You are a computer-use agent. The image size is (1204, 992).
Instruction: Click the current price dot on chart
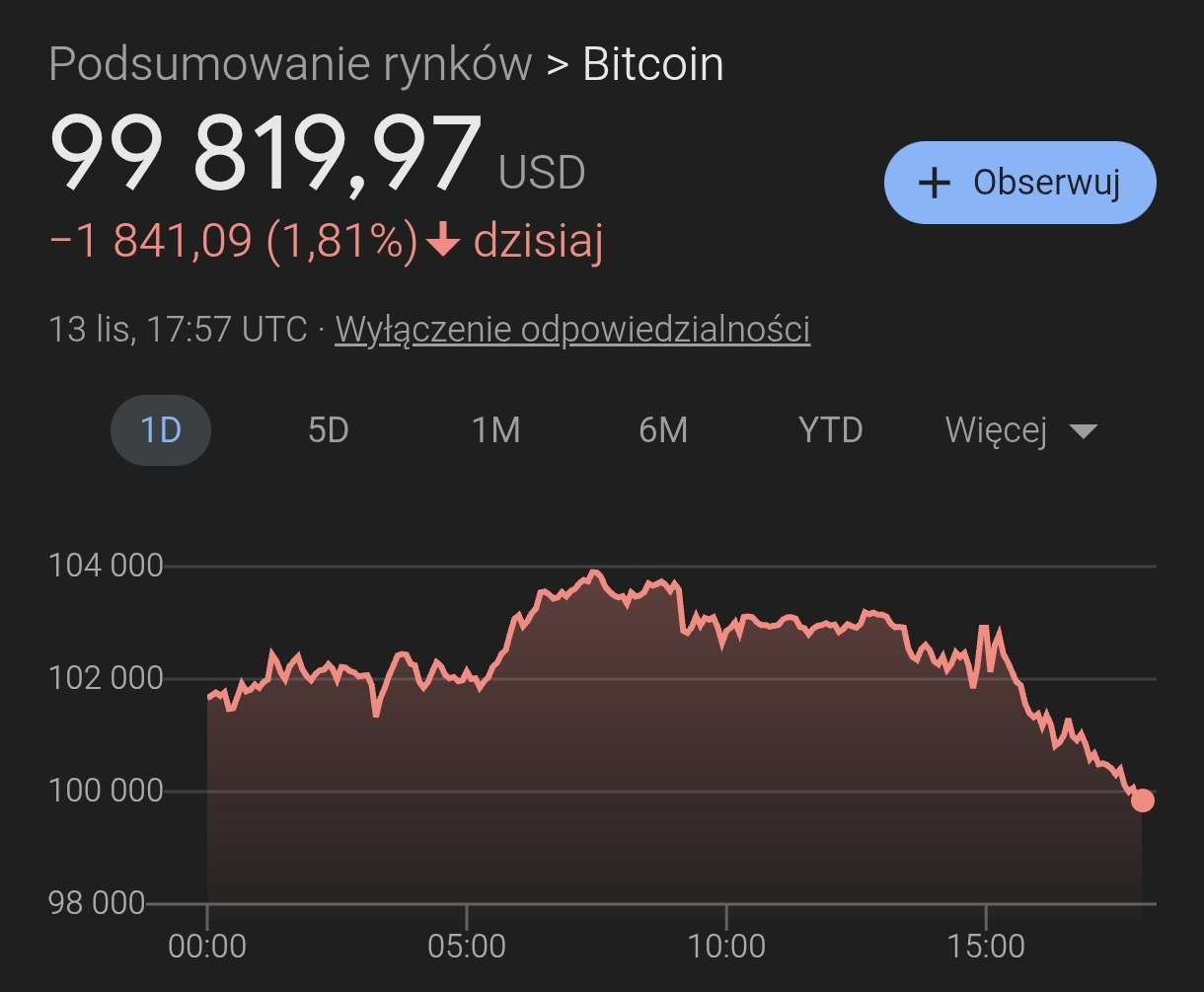coord(1142,800)
